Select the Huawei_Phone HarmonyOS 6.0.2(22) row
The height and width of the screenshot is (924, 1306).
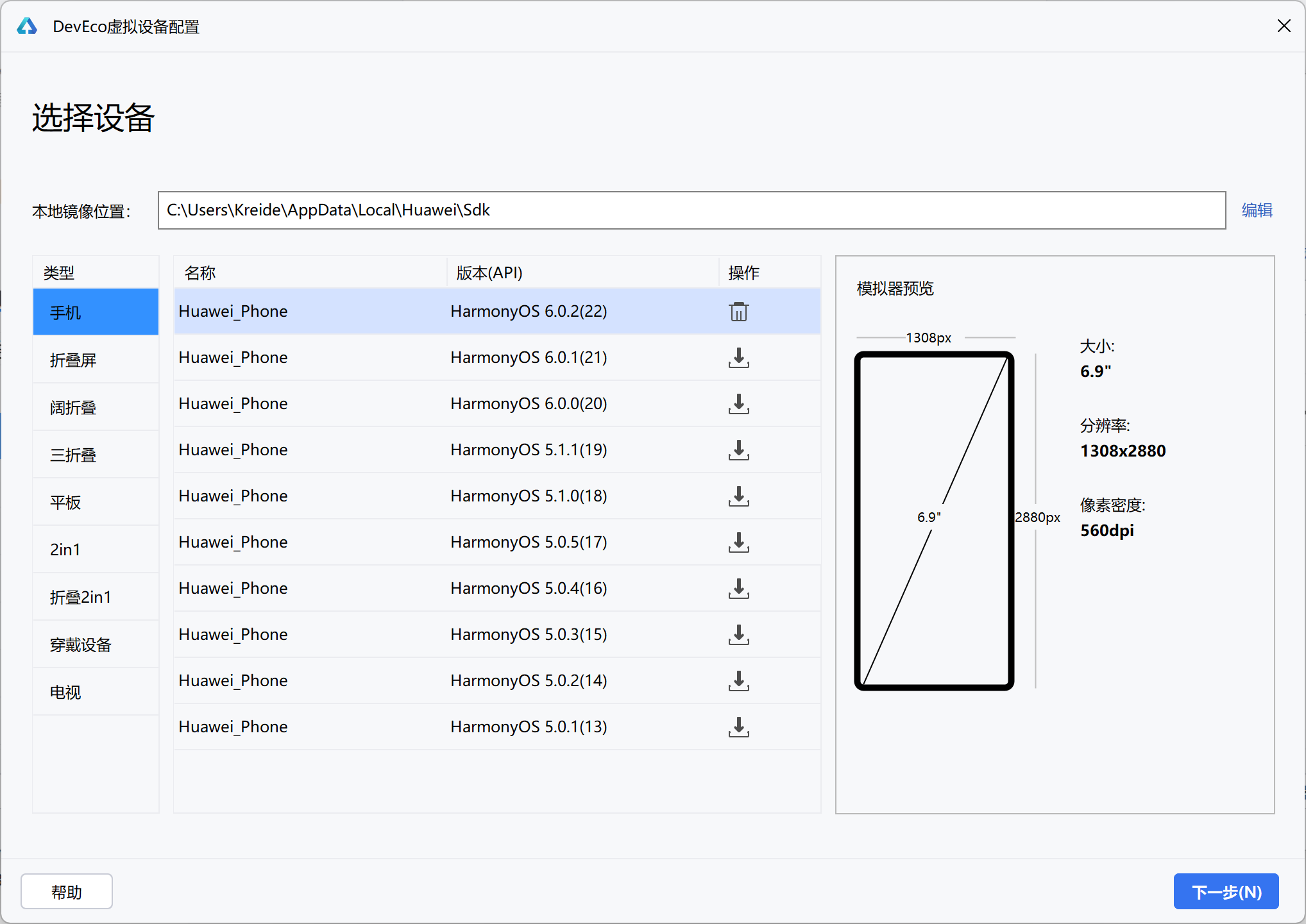point(497,312)
